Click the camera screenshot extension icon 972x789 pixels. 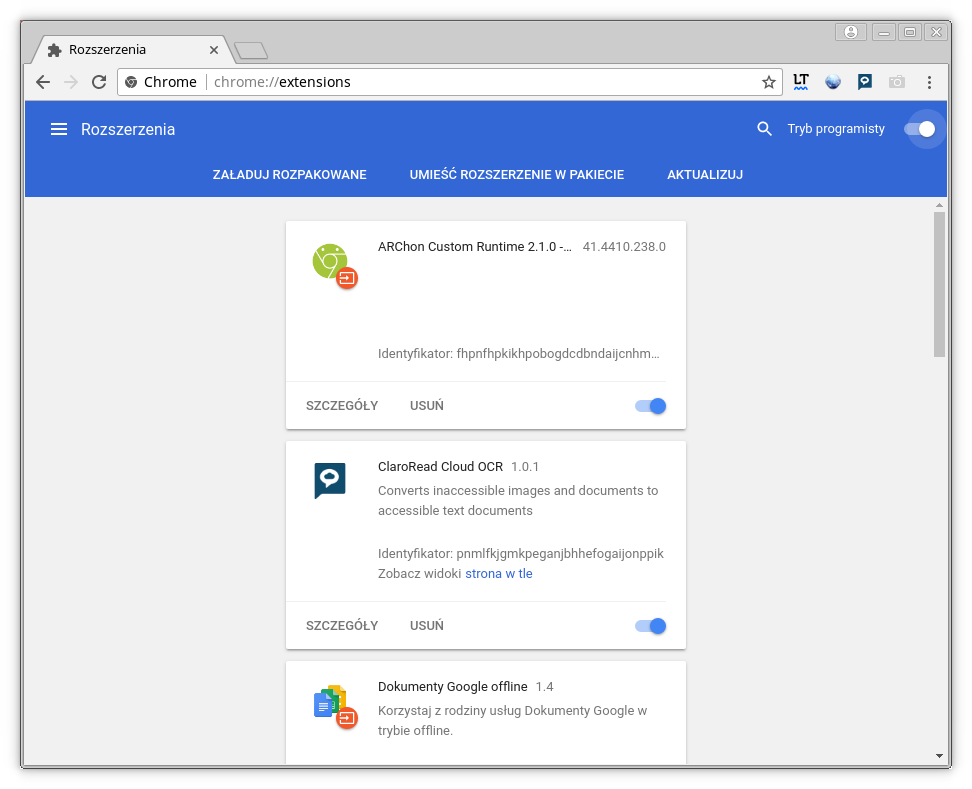coord(896,82)
